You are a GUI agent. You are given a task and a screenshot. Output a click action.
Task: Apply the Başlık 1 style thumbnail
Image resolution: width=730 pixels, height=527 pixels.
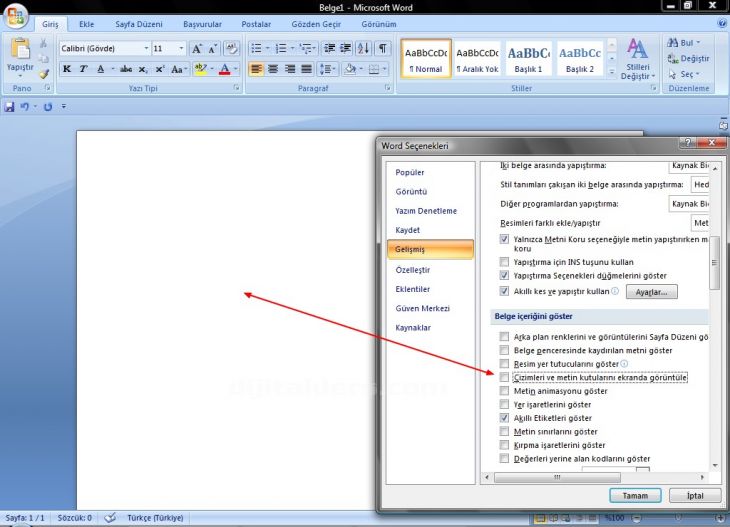coord(528,58)
